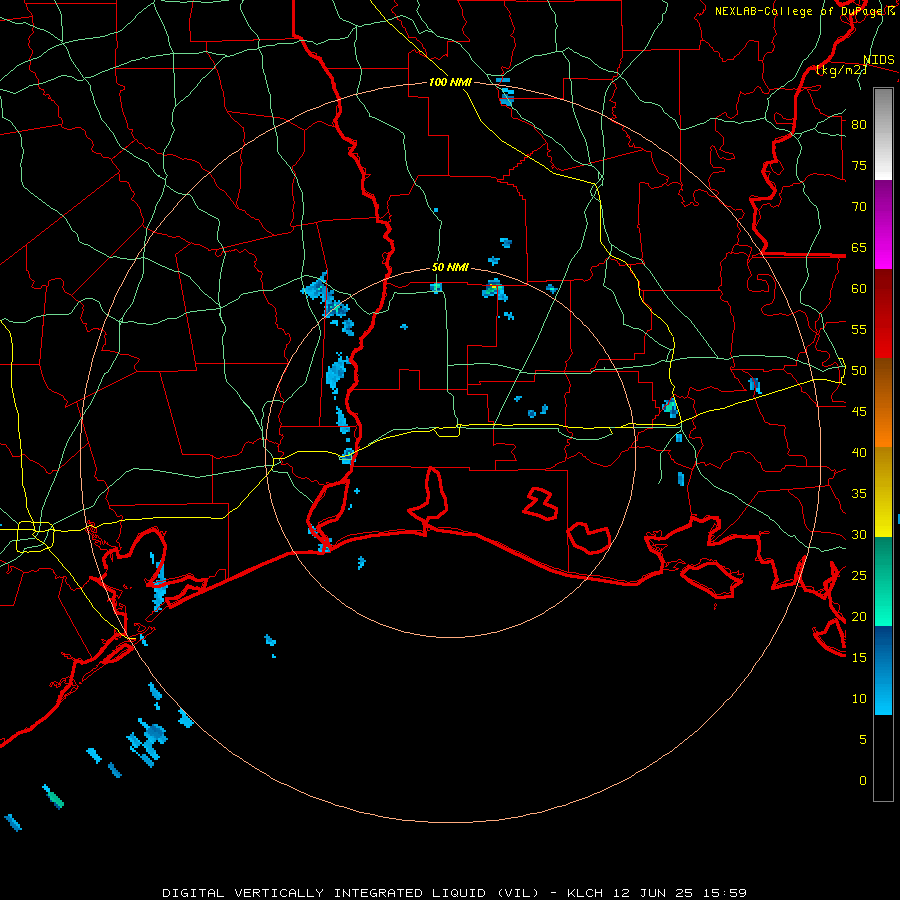Select the 0 value on the scale
Screen dimensions: 900x900
[x=863, y=781]
